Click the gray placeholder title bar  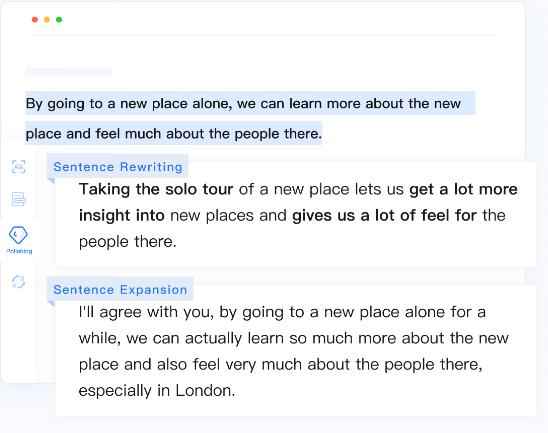(68, 72)
